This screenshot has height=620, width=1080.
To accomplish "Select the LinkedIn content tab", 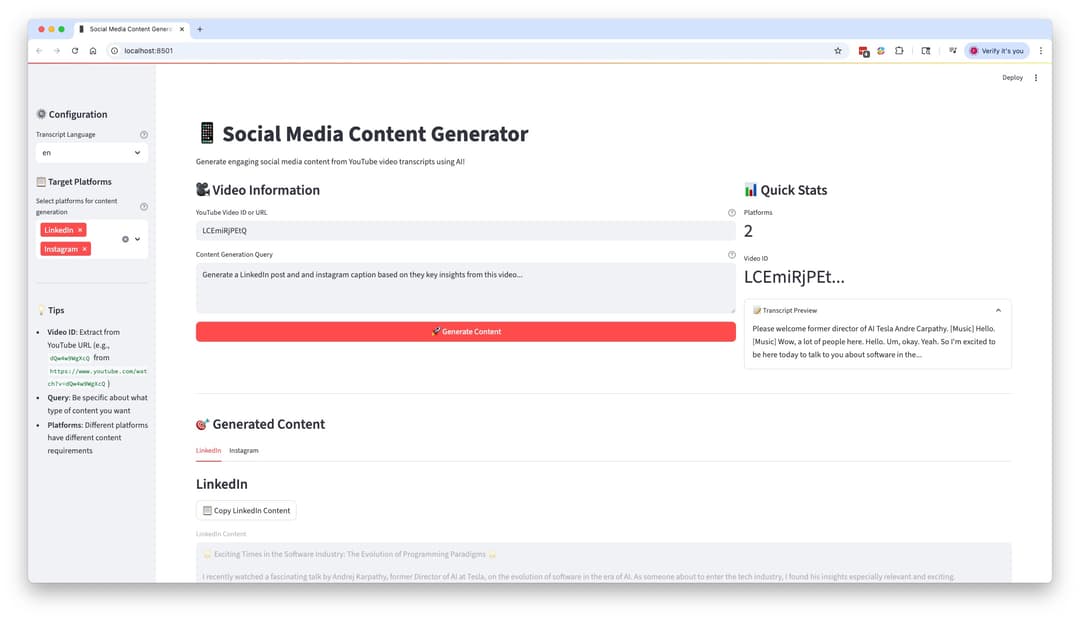I will (208, 451).
